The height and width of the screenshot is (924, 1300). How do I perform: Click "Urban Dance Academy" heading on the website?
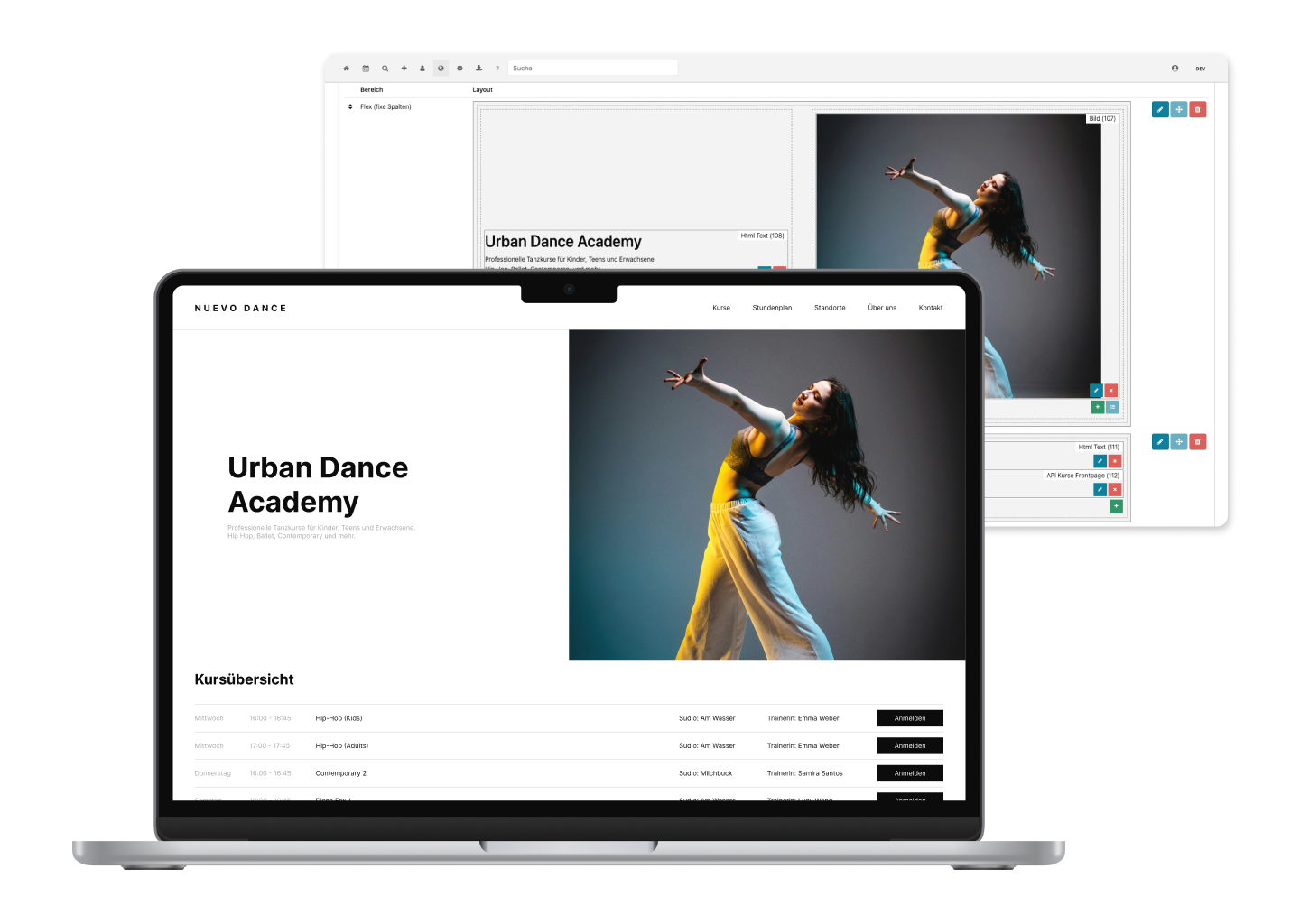[x=318, y=485]
